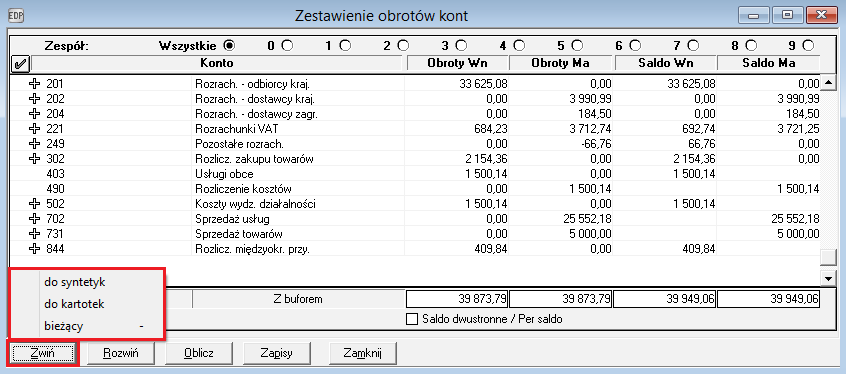Click the Obroty Wn total 39 873,79 box
The width and height of the screenshot is (846, 374).
point(458,299)
